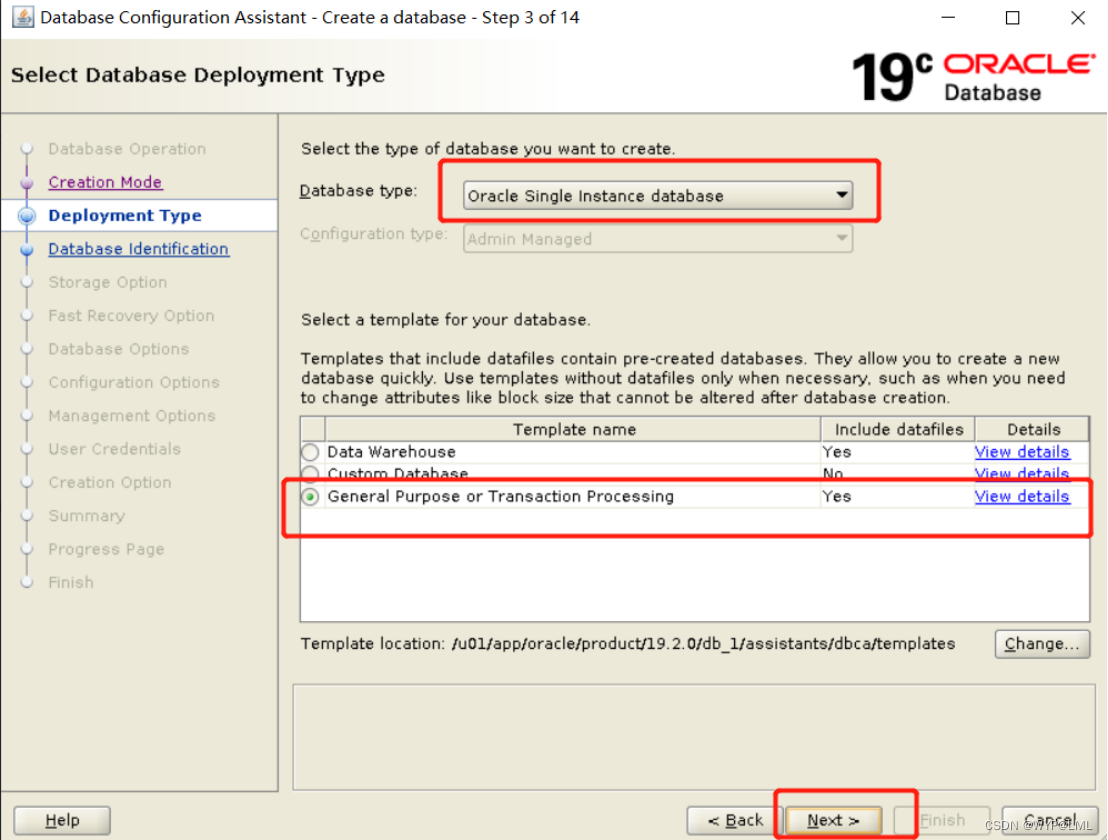Click the Help button
Viewport: 1108px width, 840px height.
coord(62,820)
